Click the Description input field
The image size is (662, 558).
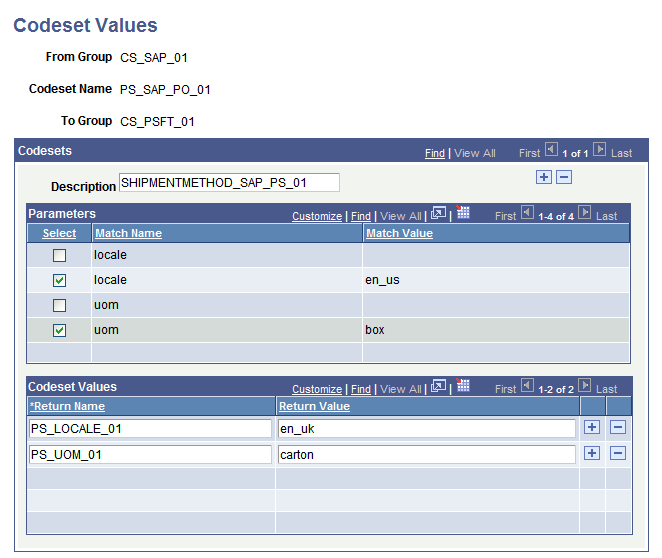[229, 183]
